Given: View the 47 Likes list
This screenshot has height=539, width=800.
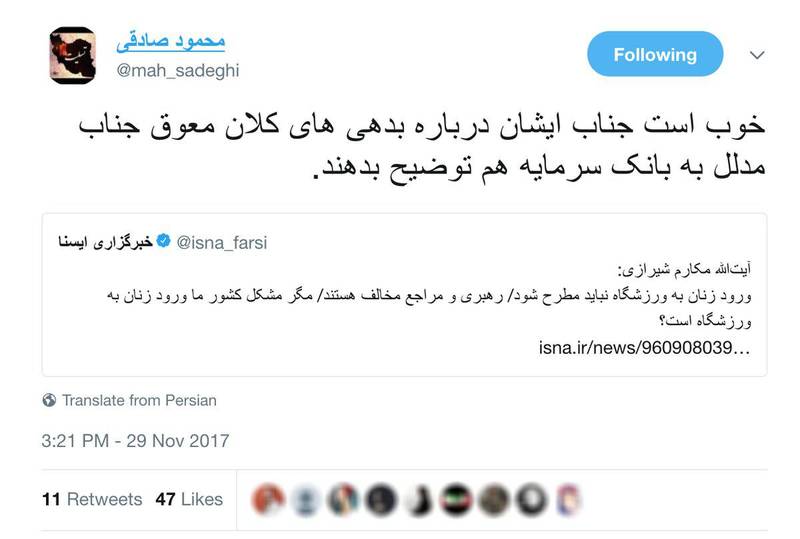Looking at the screenshot, I should pos(189,499).
